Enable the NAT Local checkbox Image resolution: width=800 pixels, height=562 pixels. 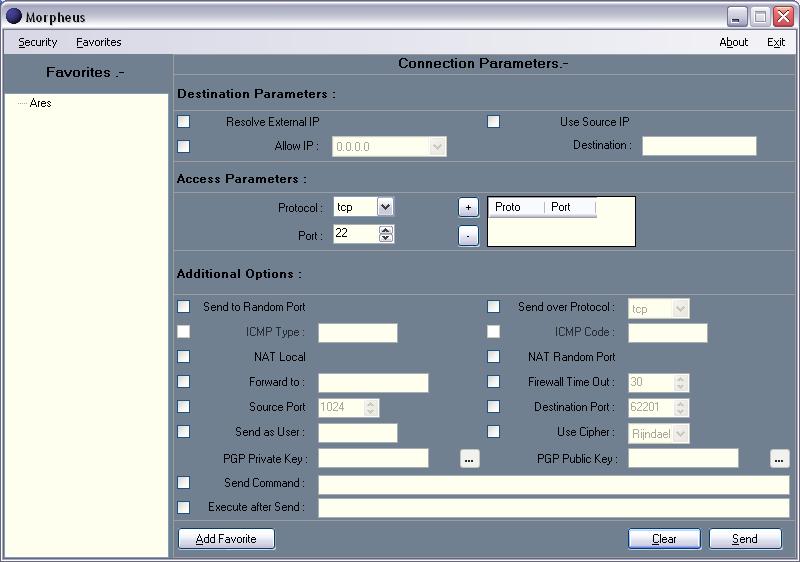[x=184, y=357]
